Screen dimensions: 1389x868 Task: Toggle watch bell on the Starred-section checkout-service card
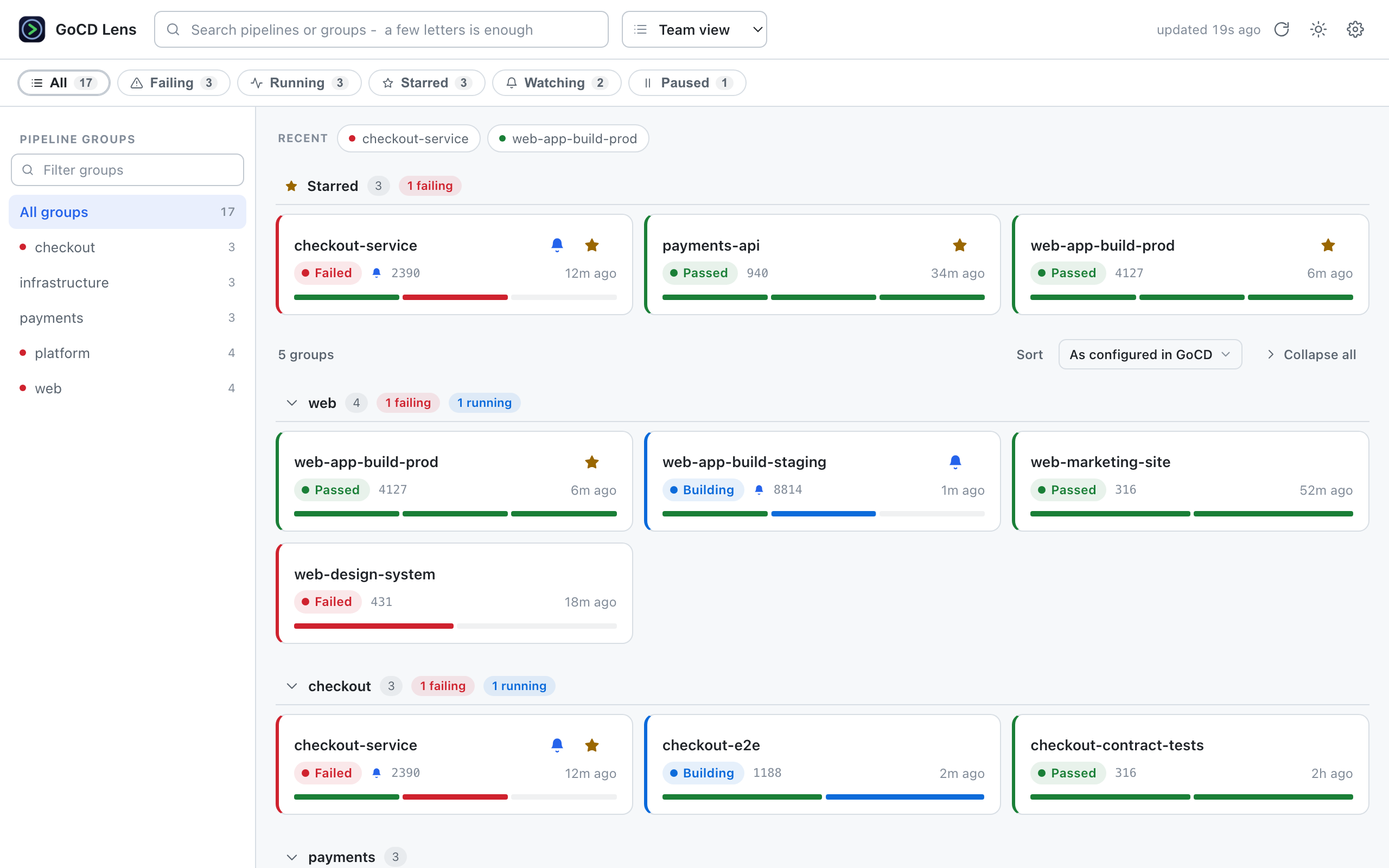click(557, 245)
